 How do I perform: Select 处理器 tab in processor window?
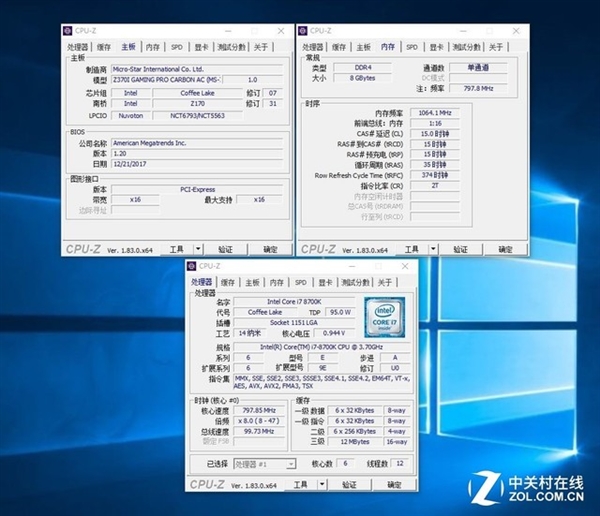tap(201, 282)
